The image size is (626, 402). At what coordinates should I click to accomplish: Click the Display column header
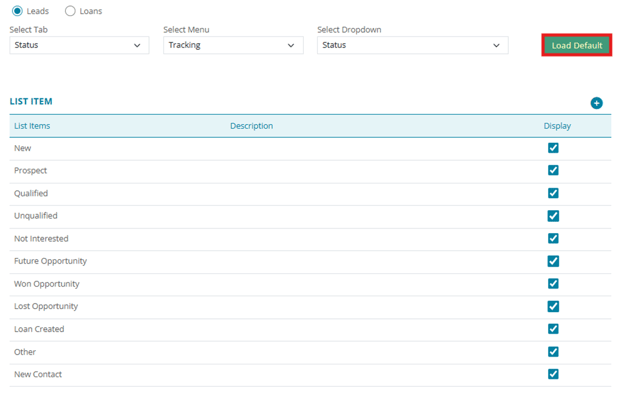pyautogui.click(x=557, y=126)
